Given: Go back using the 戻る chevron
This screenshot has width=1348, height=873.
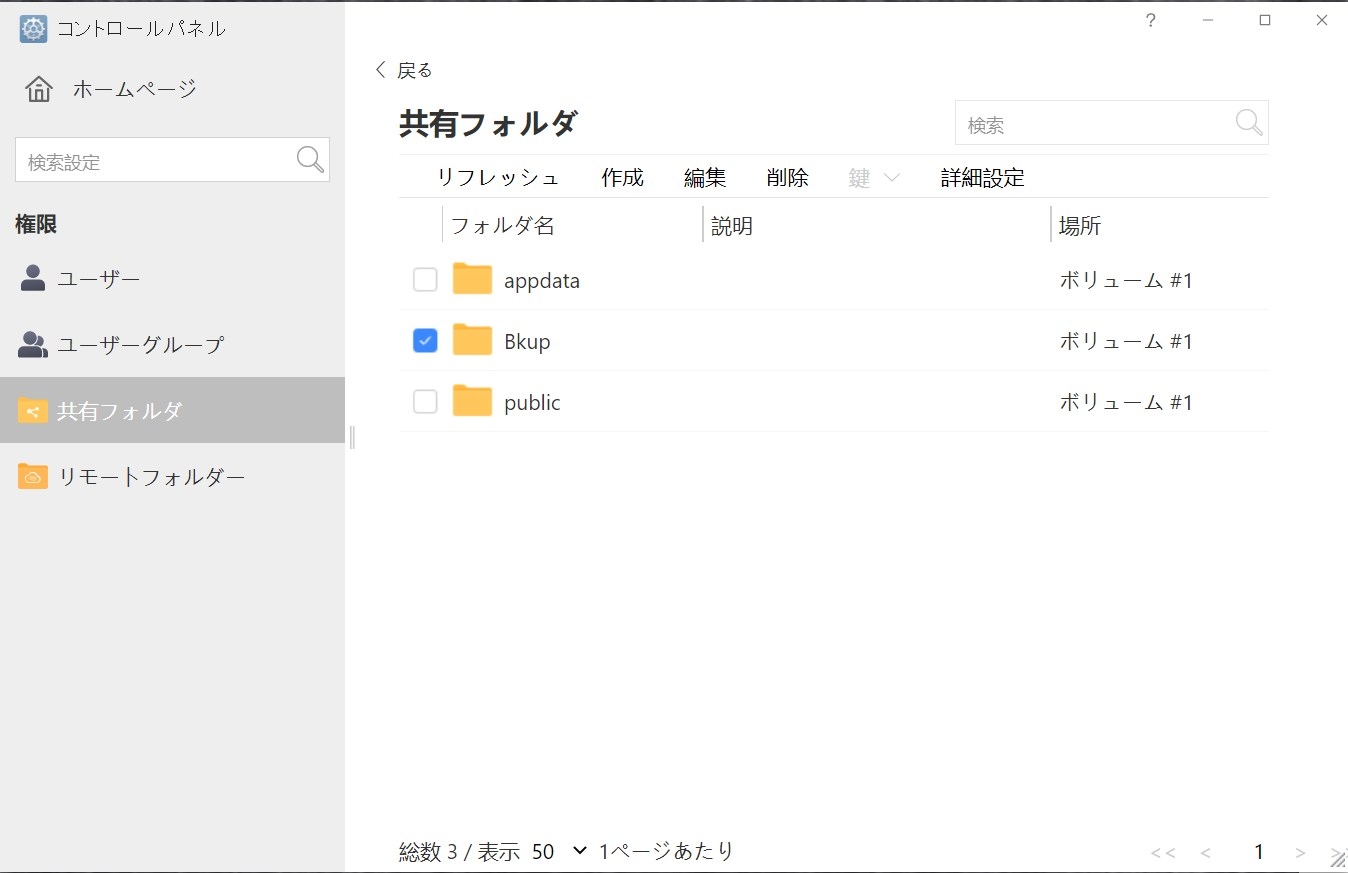Looking at the screenshot, I should coord(381,70).
